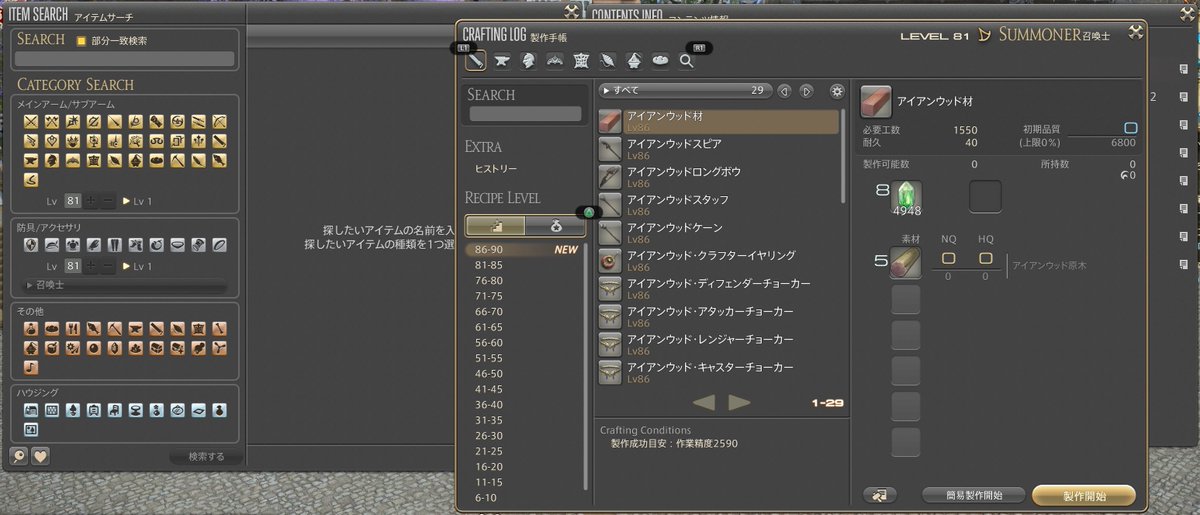The height and width of the screenshot is (515, 1200).
Task: Select the Weaver needle class icon
Action: tap(606, 60)
